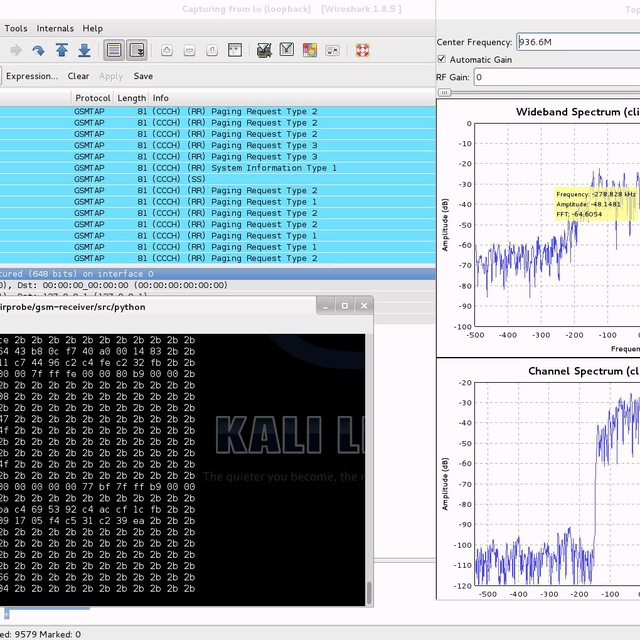Click the Go to Packet curved arrow icon
Viewport: 640px width, 640px height.
click(38, 51)
